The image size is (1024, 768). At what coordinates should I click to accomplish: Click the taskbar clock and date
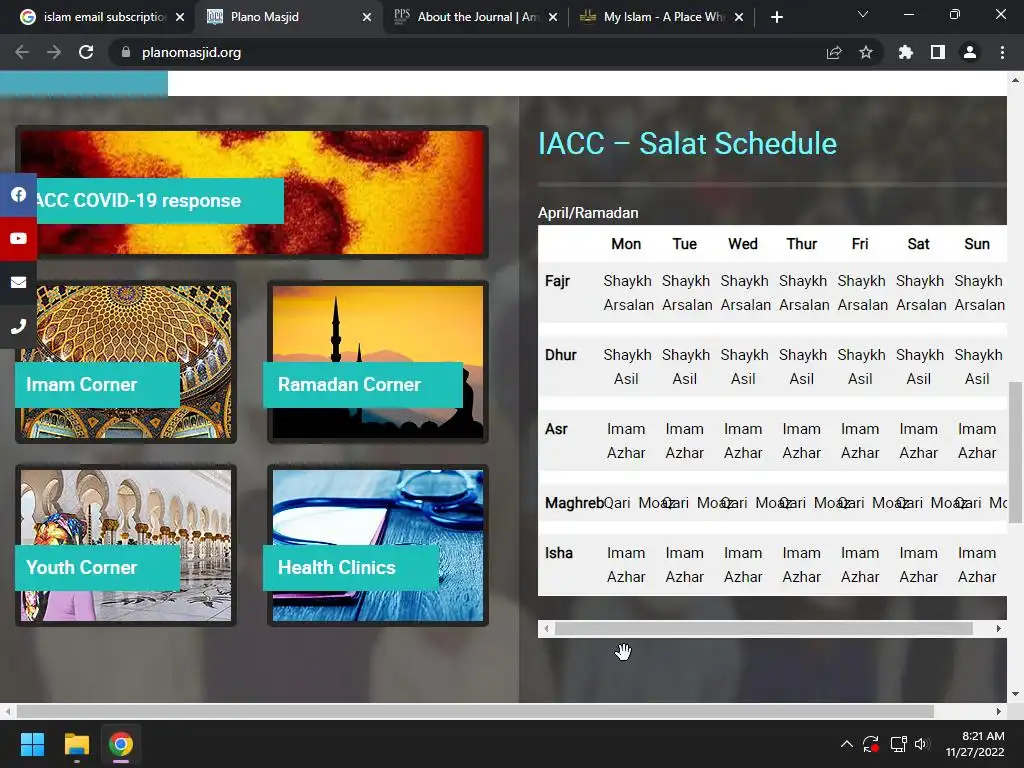tap(975, 744)
